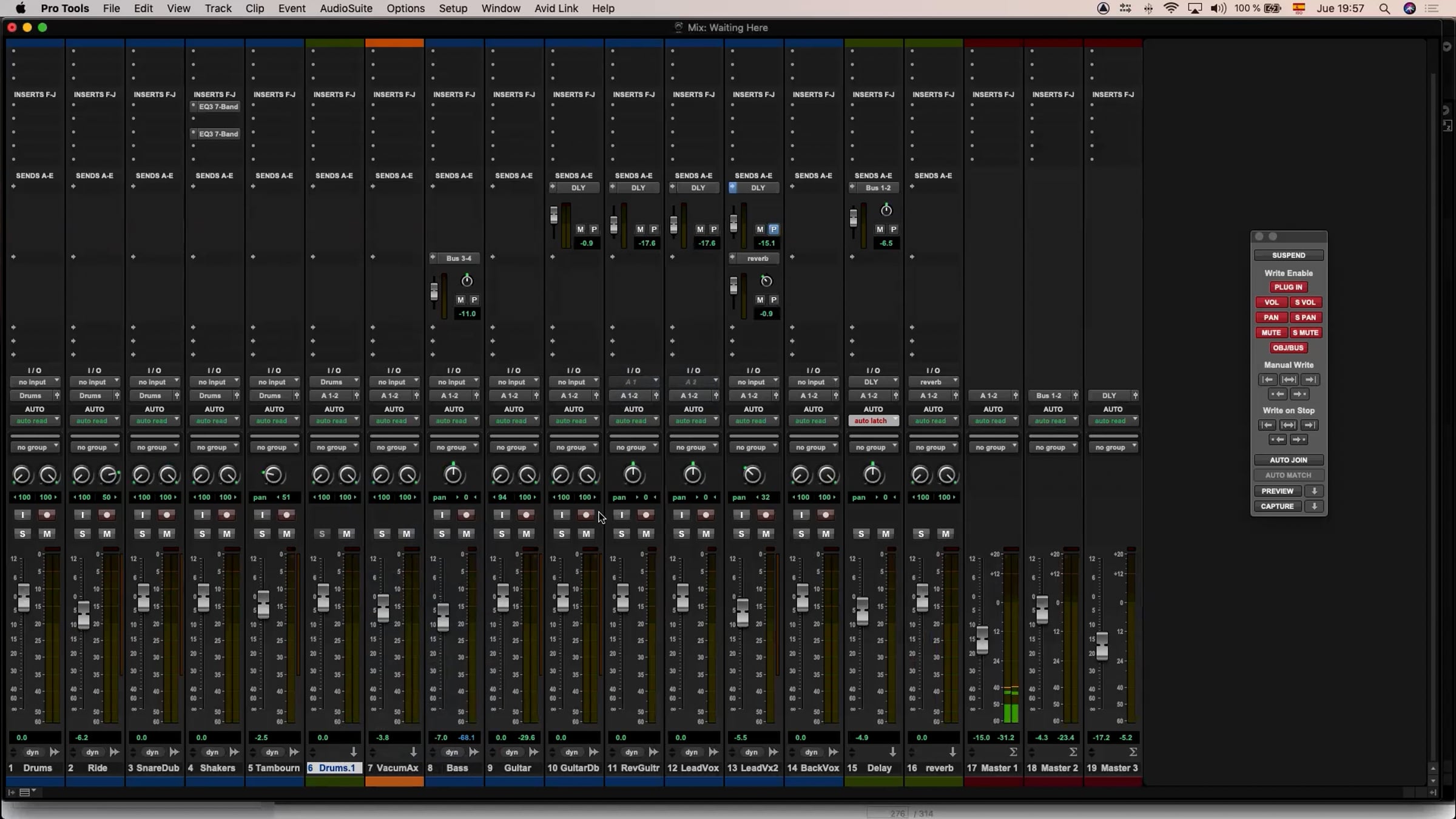Image resolution: width=1456 pixels, height=819 pixels.
Task: Open the AudioSuite menu
Action: 346,8
